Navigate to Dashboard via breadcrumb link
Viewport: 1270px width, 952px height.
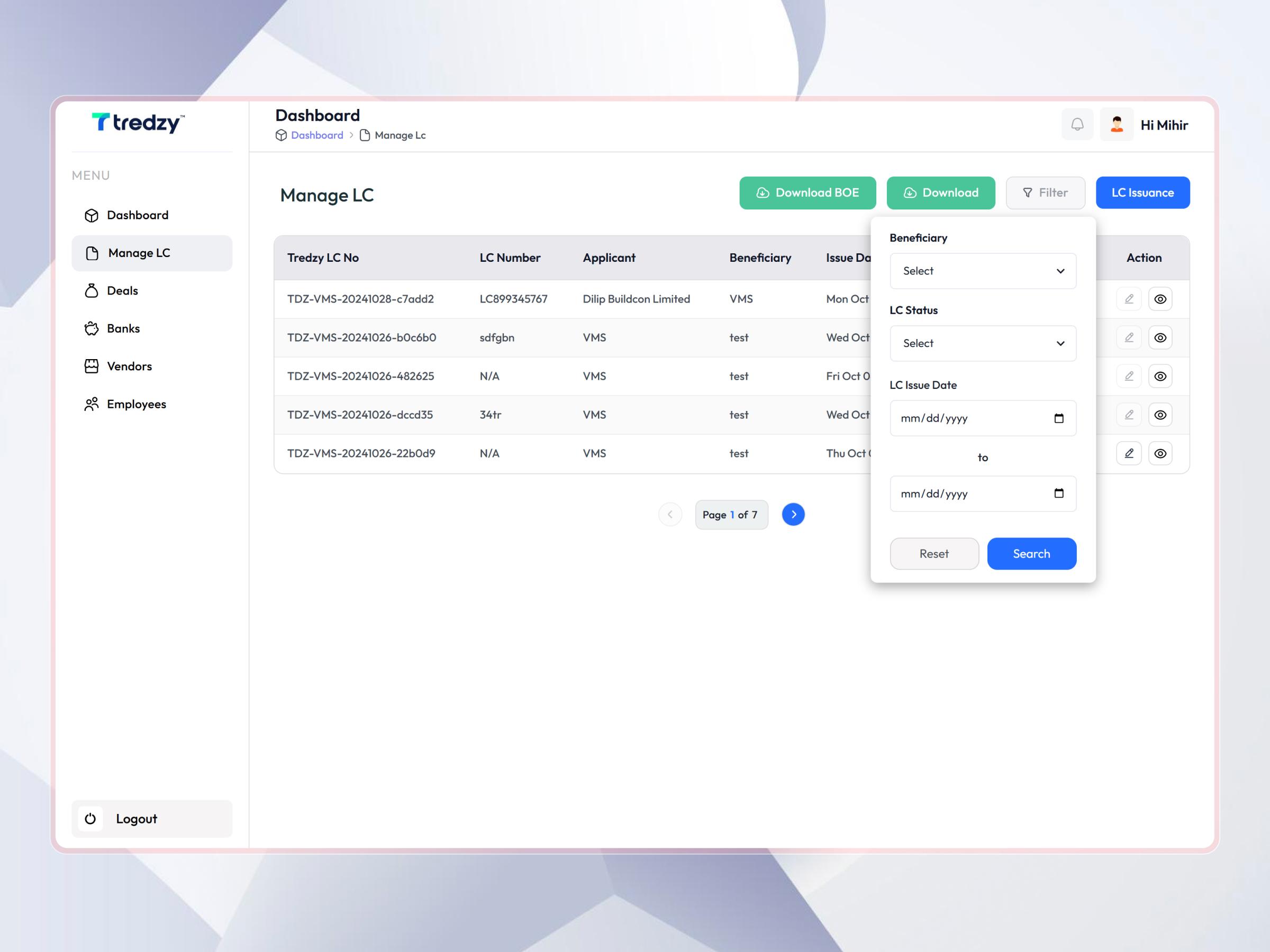316,135
